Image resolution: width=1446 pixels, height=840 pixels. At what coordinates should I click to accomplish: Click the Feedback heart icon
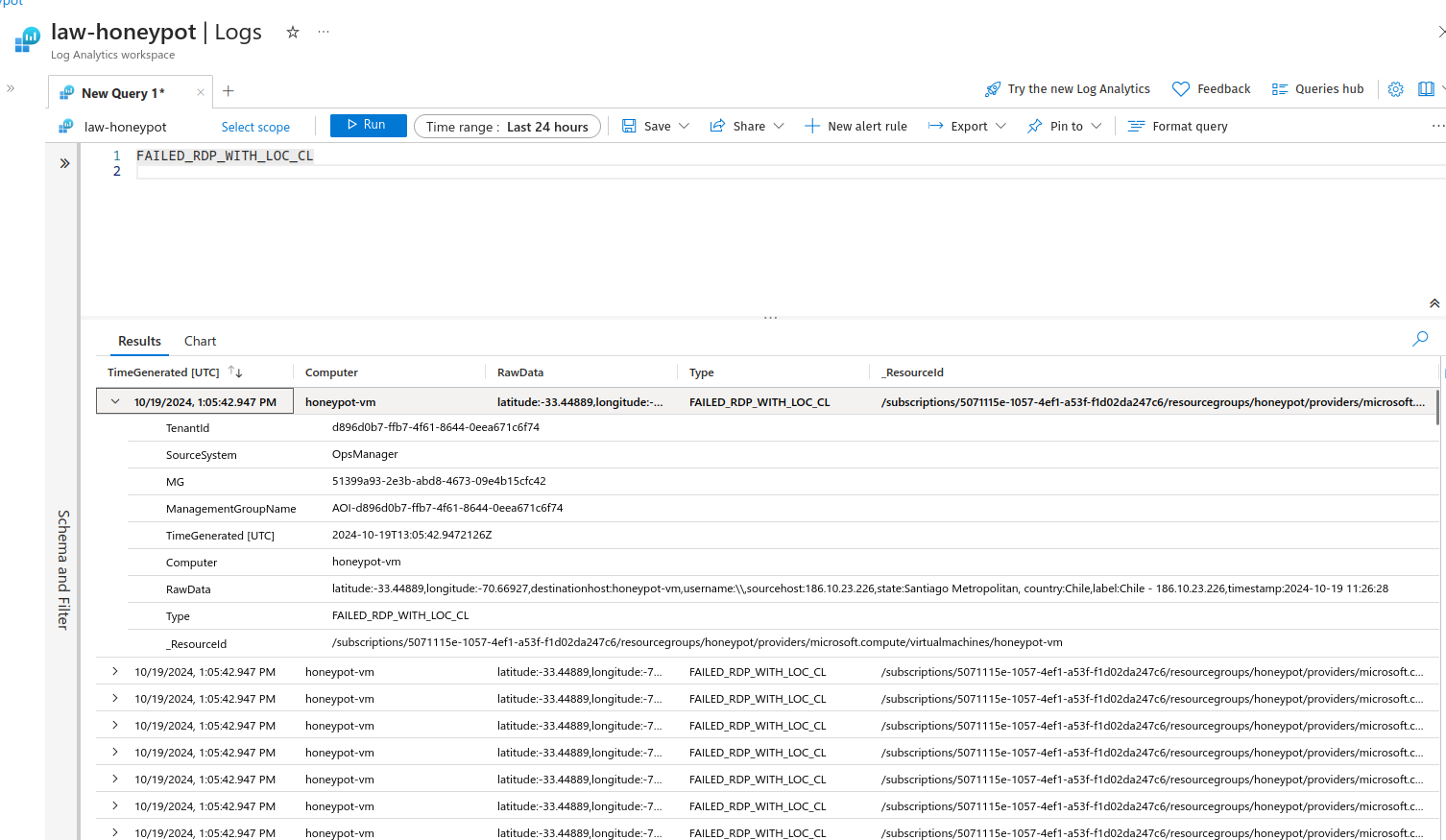pos(1181,89)
